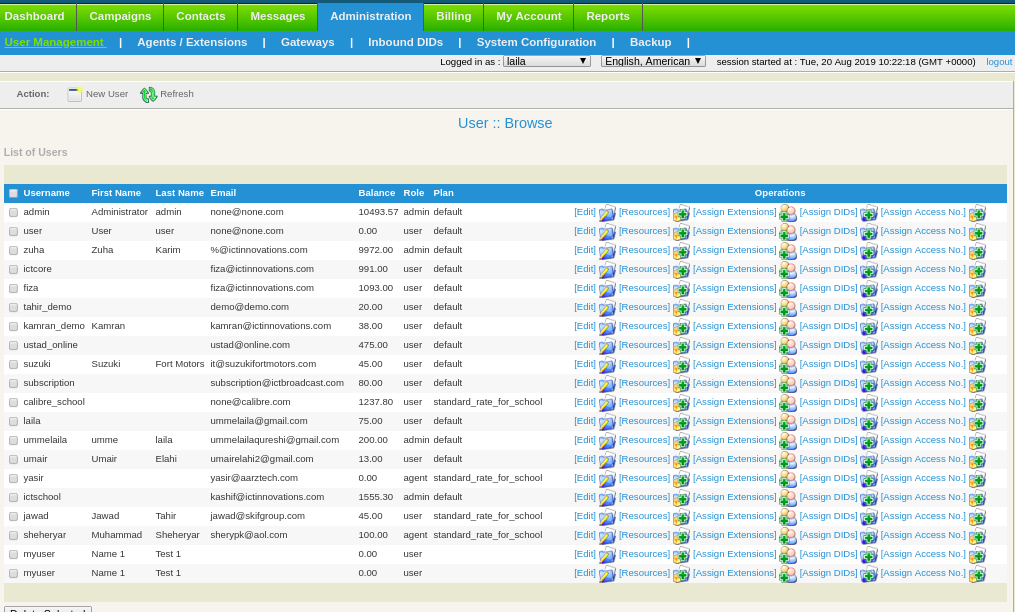Viewport: 1015px width, 612px height.
Task: Check the umair row checkbox
Action: pyautogui.click(x=14, y=459)
